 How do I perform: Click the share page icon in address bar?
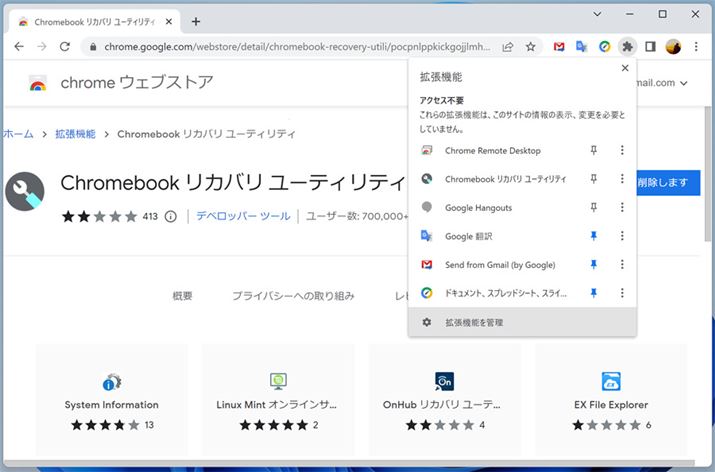[508, 46]
